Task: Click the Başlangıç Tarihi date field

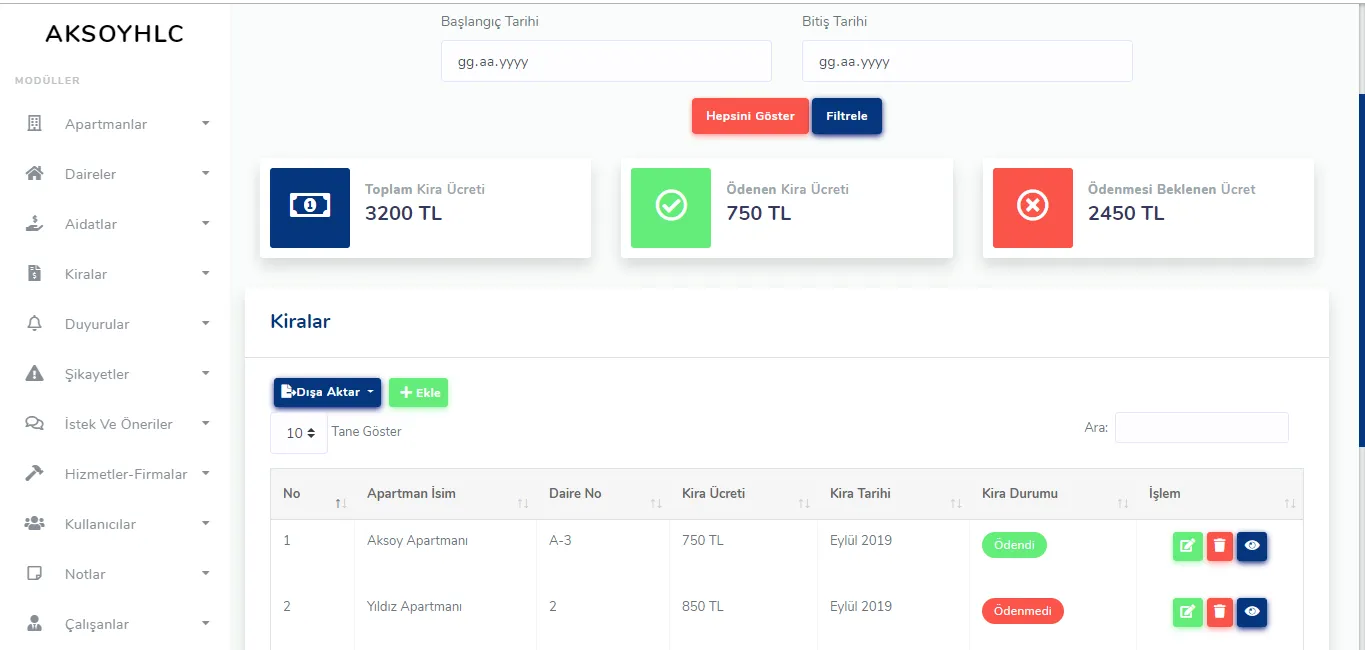Action: click(606, 61)
